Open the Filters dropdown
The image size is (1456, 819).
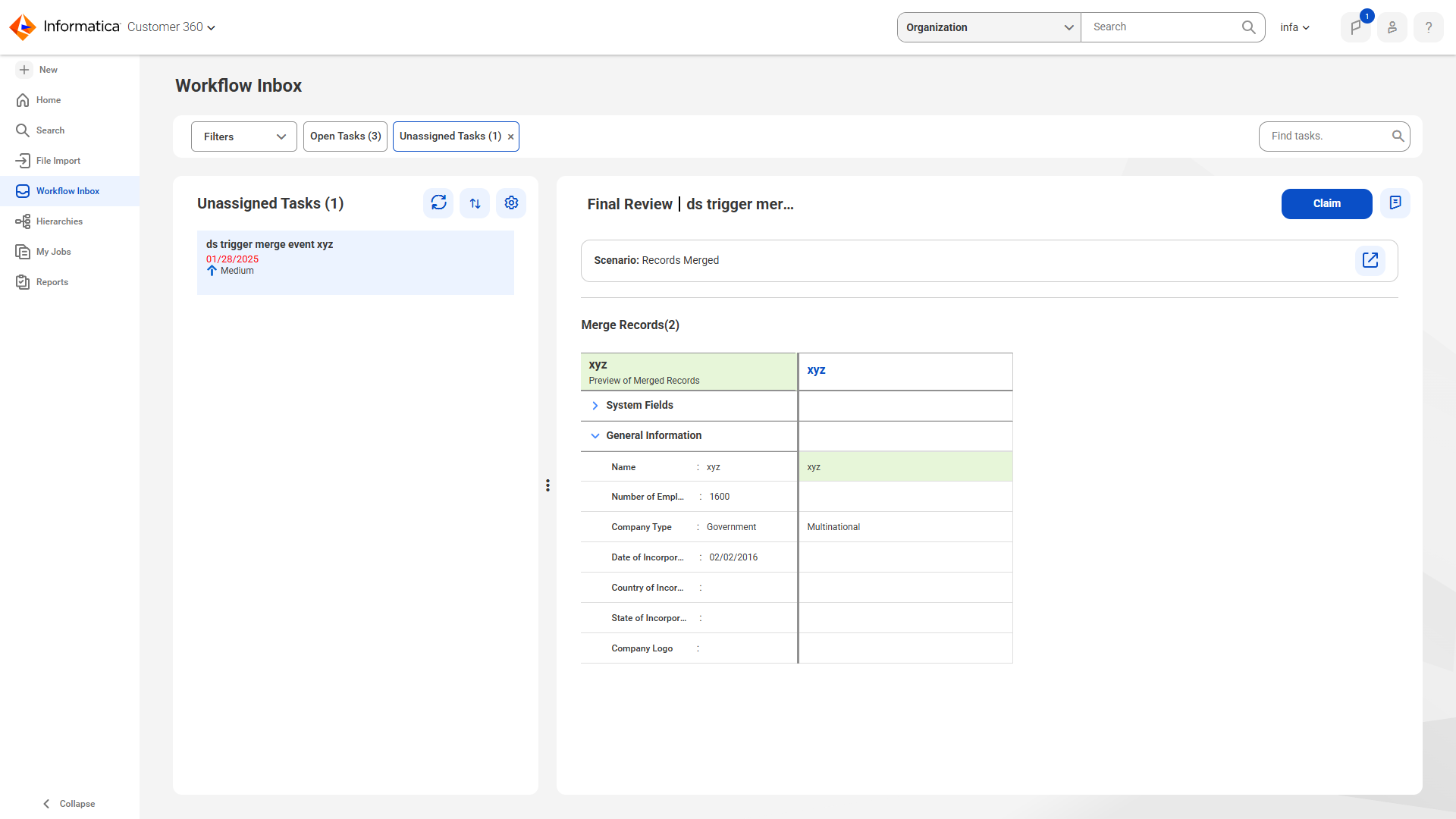tap(244, 136)
